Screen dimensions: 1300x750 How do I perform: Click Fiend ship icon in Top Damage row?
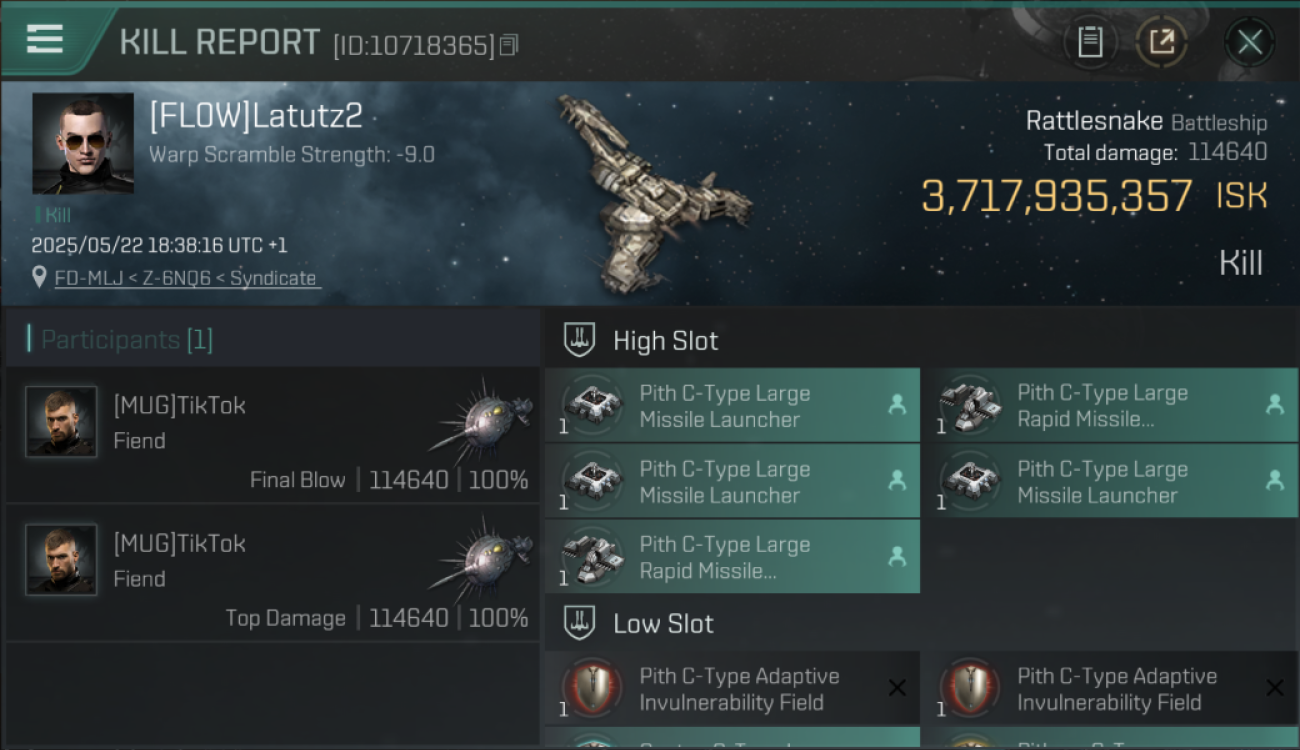(482, 554)
